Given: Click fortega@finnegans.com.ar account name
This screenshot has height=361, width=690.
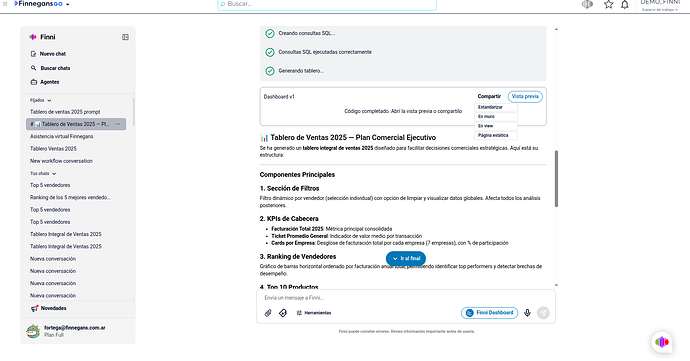Looking at the screenshot, I should (74, 328).
